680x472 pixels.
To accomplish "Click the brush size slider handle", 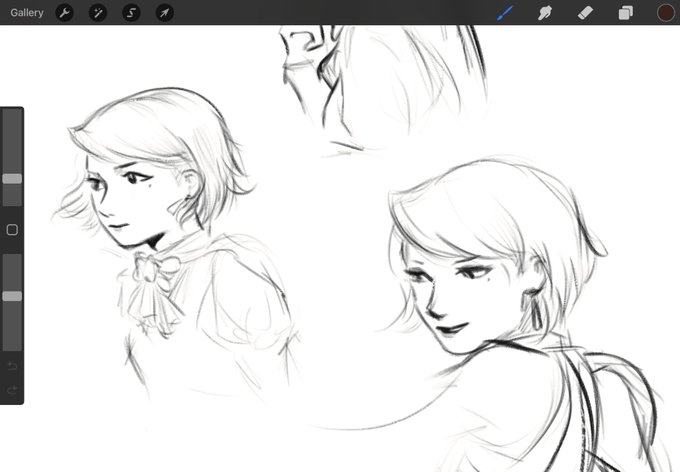I will [x=12, y=179].
